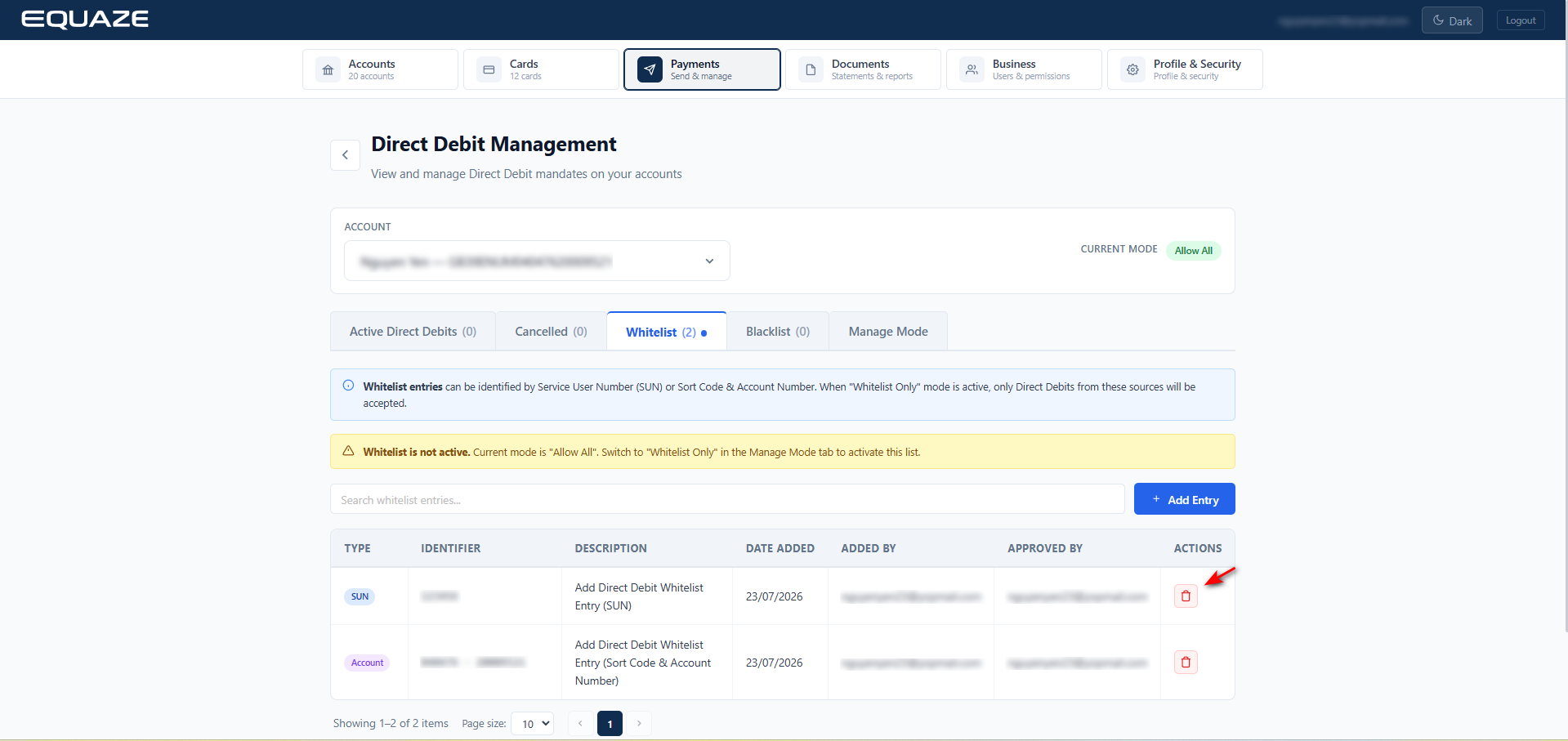Click the ADDED BY column header

click(868, 548)
